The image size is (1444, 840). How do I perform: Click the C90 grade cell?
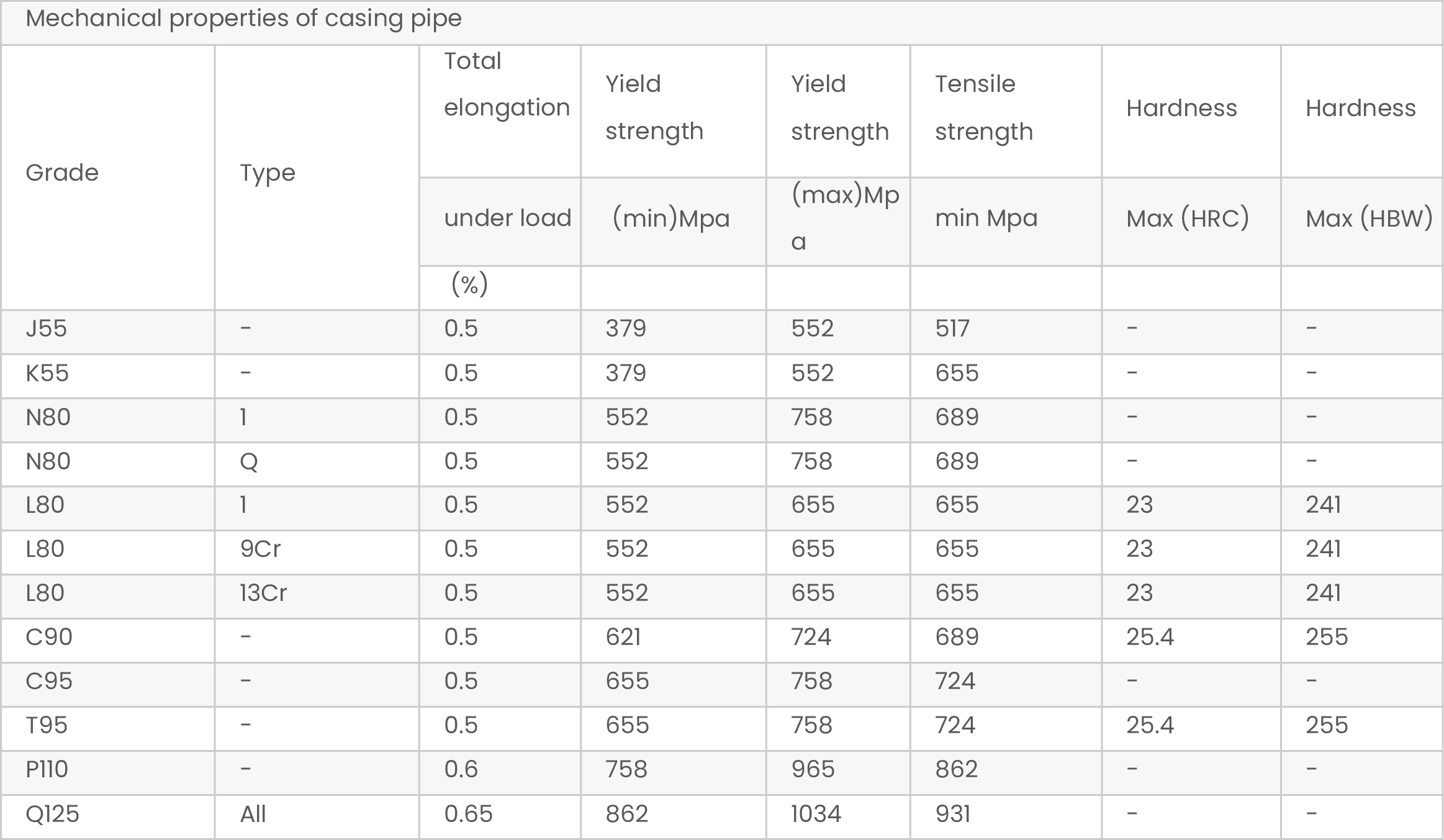coord(49,637)
